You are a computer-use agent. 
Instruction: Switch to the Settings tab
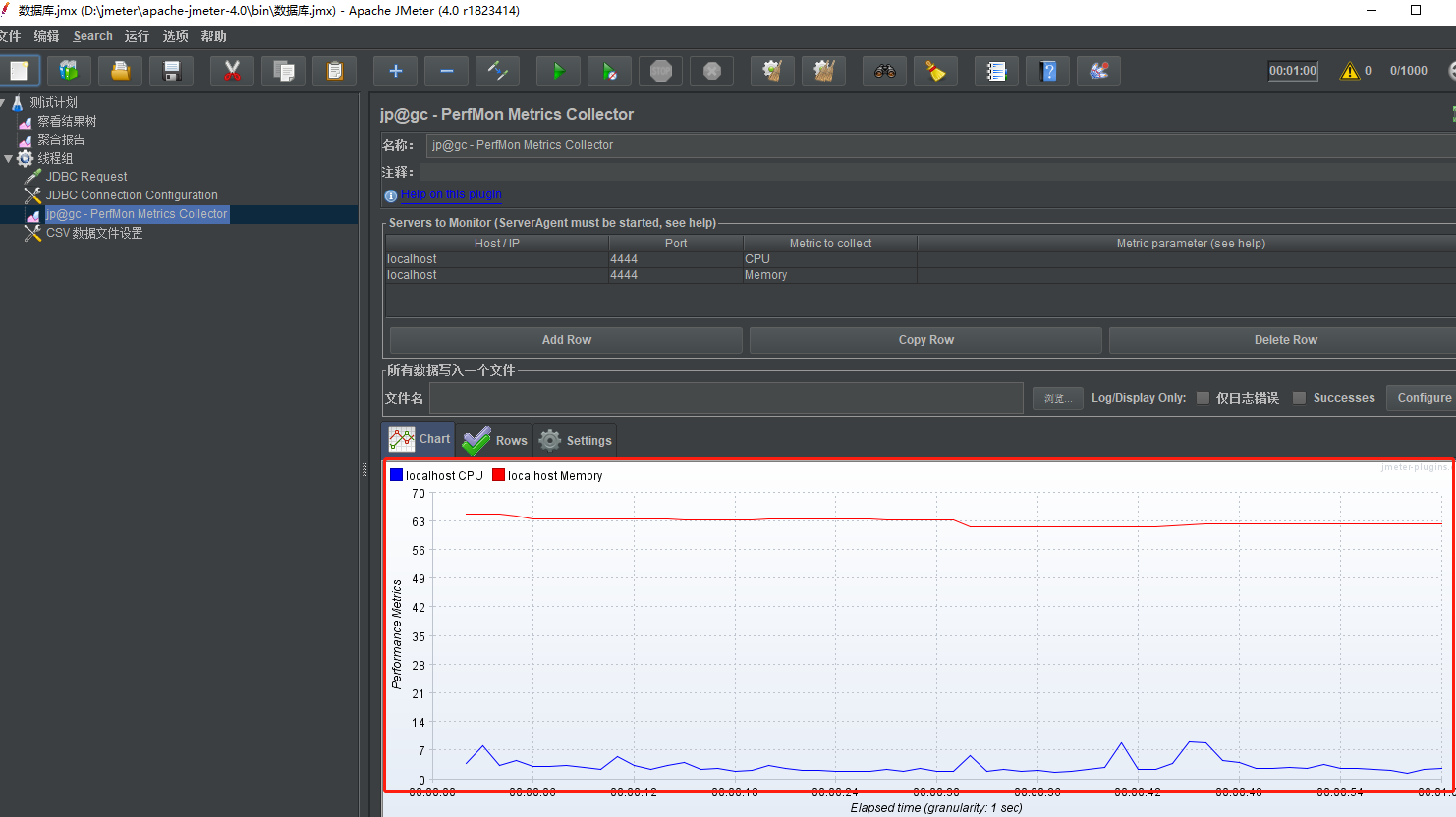(575, 440)
